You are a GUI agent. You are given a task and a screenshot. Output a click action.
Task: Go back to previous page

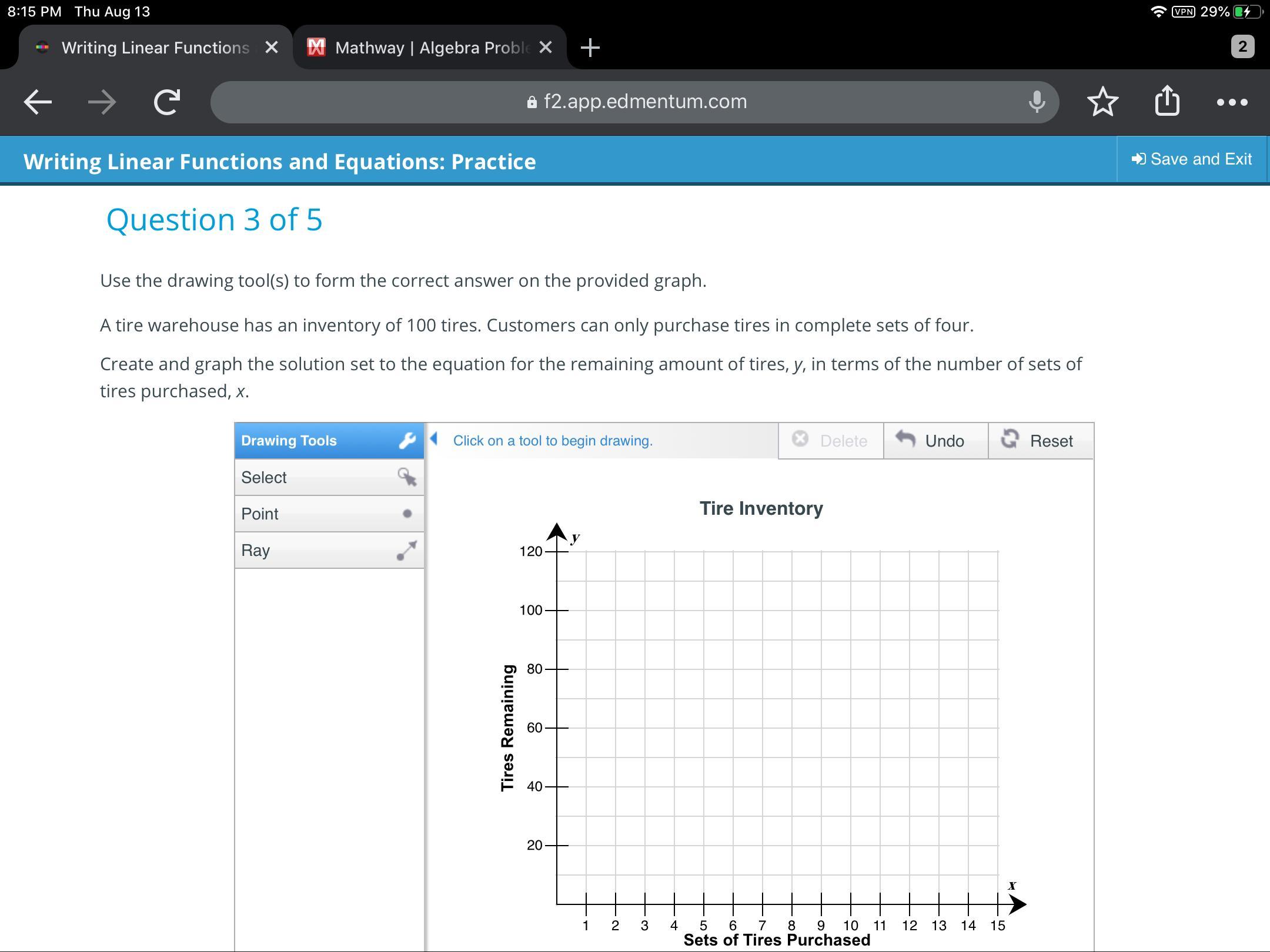(x=38, y=102)
